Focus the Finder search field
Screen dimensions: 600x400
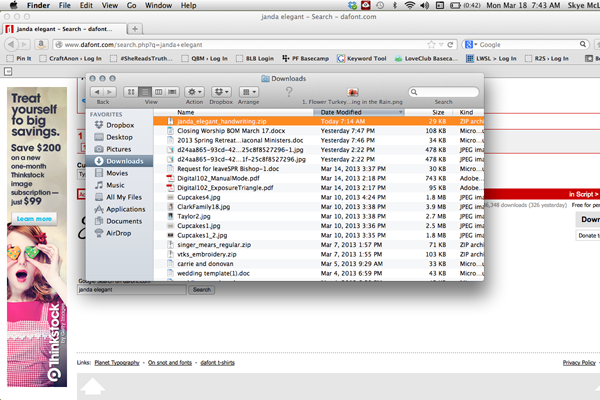click(x=443, y=92)
